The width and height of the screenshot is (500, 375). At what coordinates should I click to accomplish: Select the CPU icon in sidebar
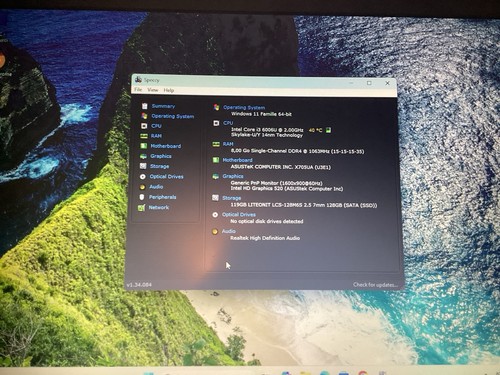(144, 126)
